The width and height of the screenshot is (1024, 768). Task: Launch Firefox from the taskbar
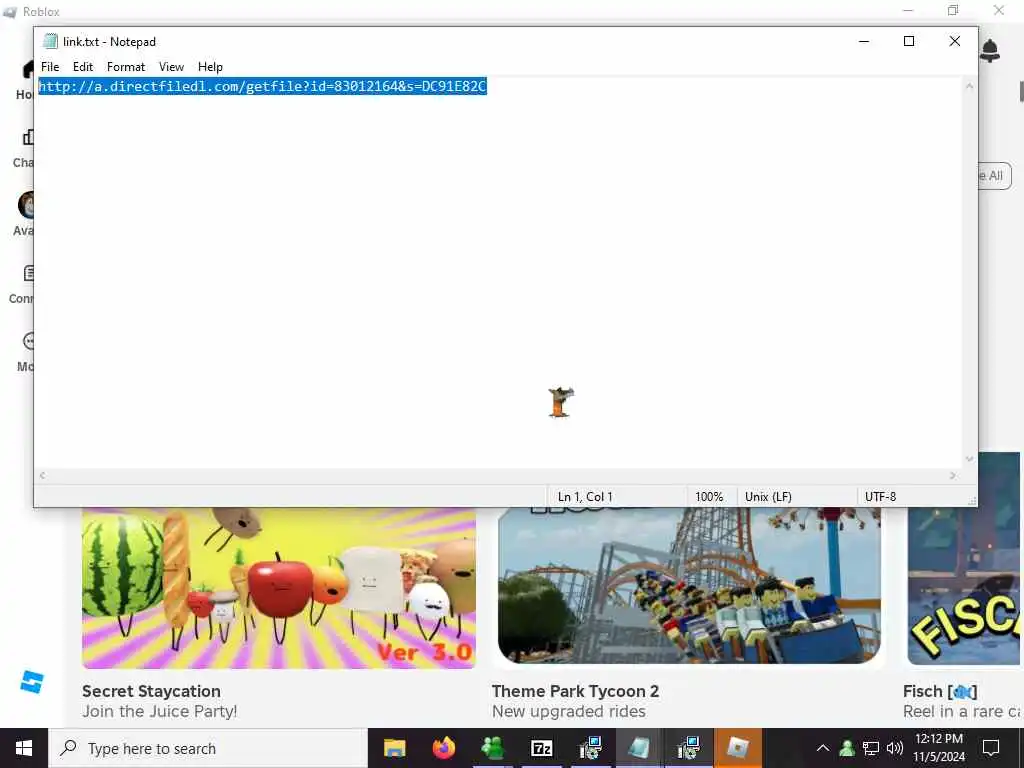pyautogui.click(x=443, y=748)
